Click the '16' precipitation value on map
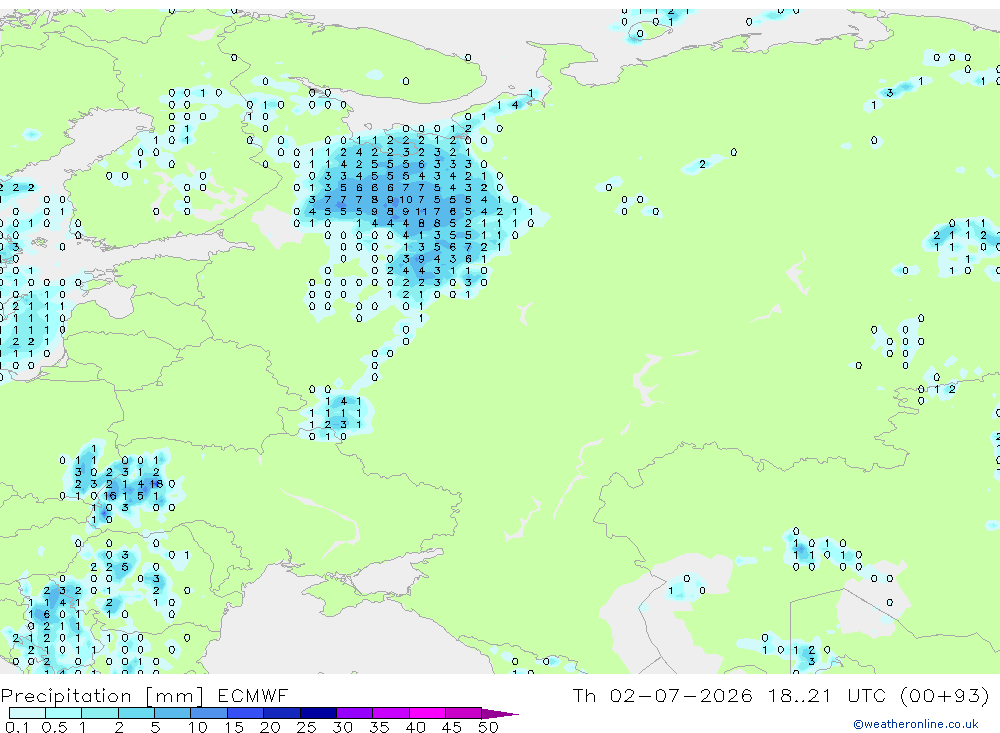This screenshot has width=1000, height=733. pos(110,496)
